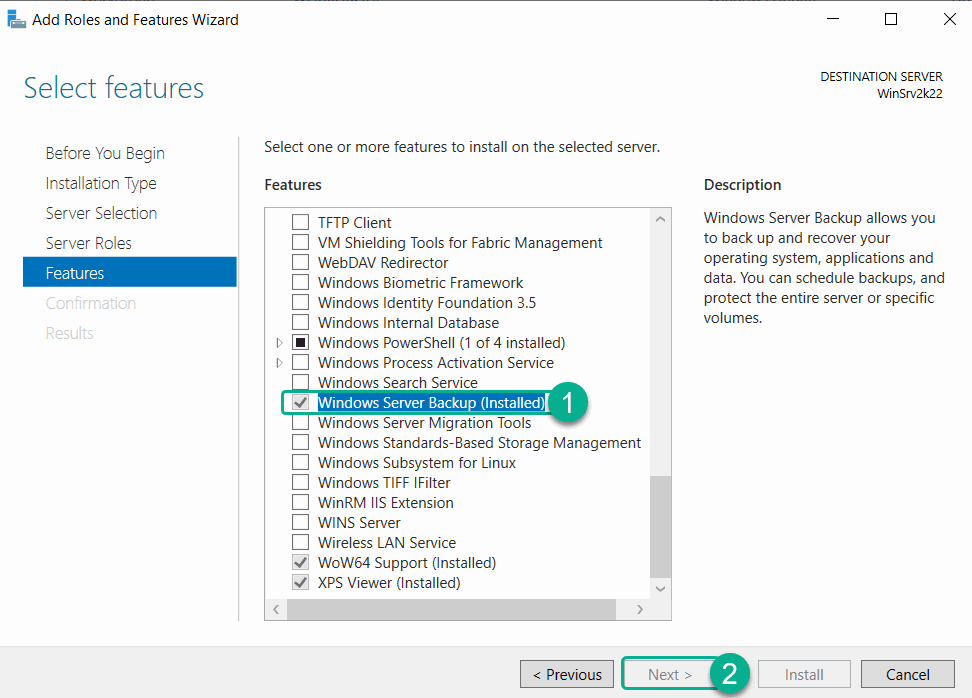Select the Windows Server Migration Tools label
The width and height of the screenshot is (972, 698).
click(x=425, y=423)
